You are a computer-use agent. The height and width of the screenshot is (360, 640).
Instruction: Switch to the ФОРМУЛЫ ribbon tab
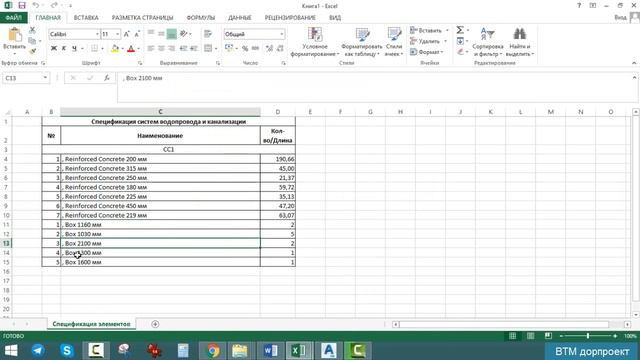click(200, 18)
